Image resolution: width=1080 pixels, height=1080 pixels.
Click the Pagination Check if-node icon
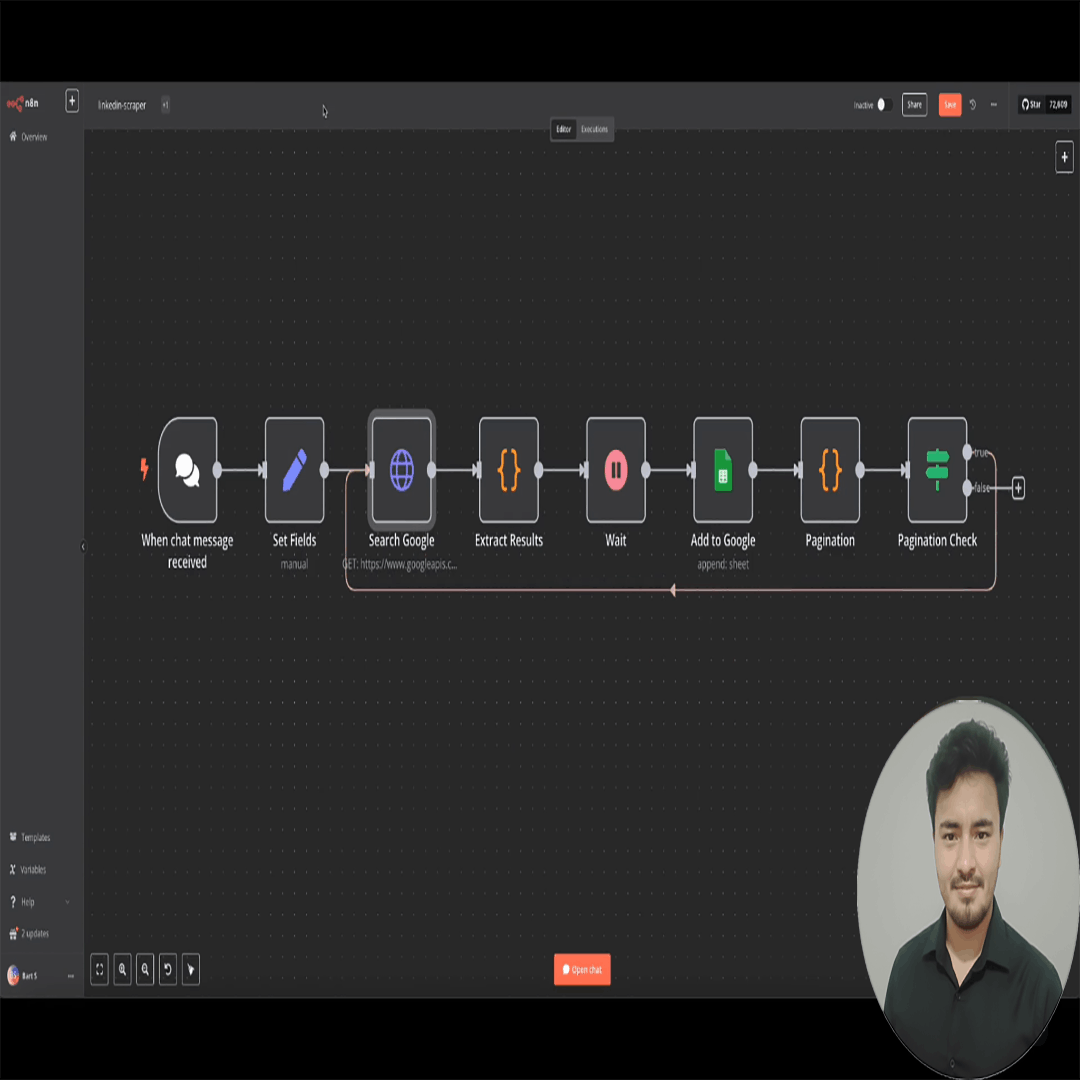click(x=936, y=470)
